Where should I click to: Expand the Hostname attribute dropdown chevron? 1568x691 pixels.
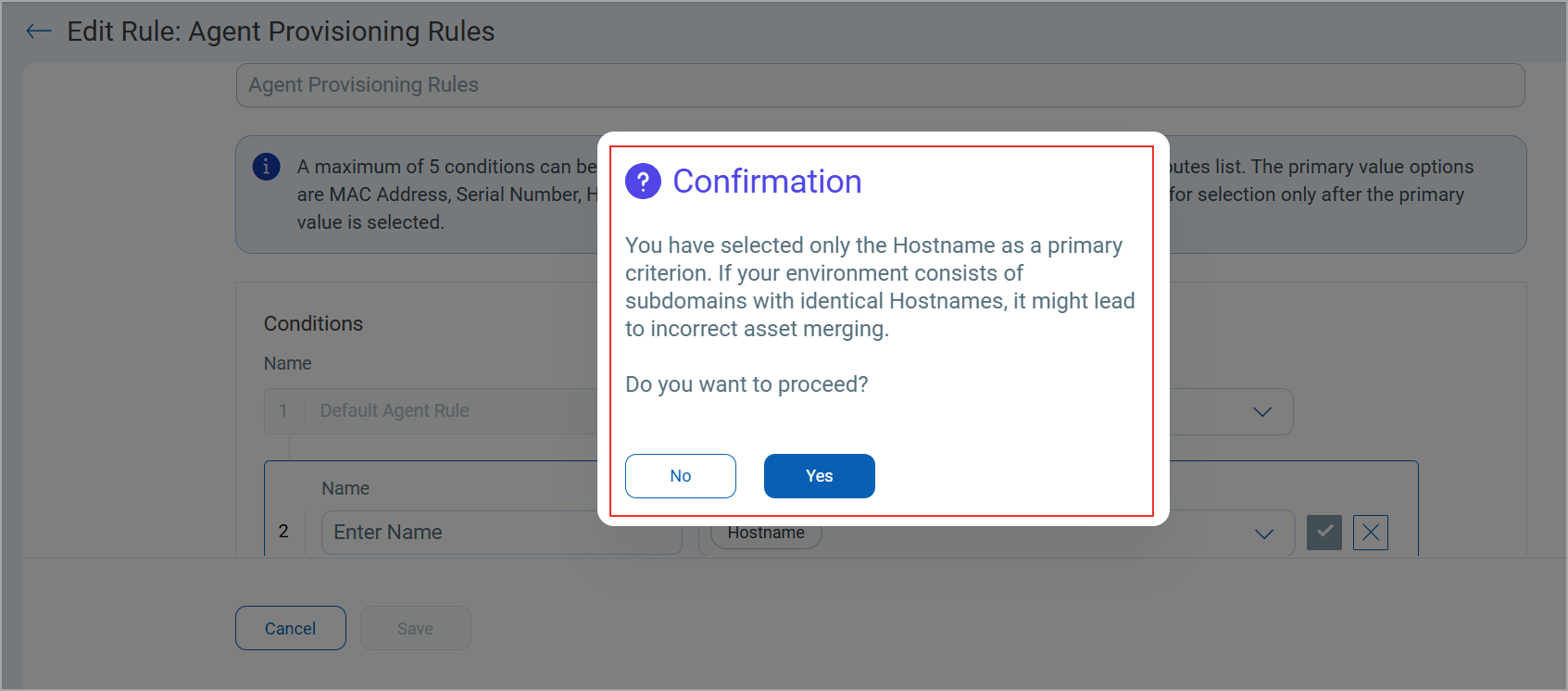click(1264, 534)
